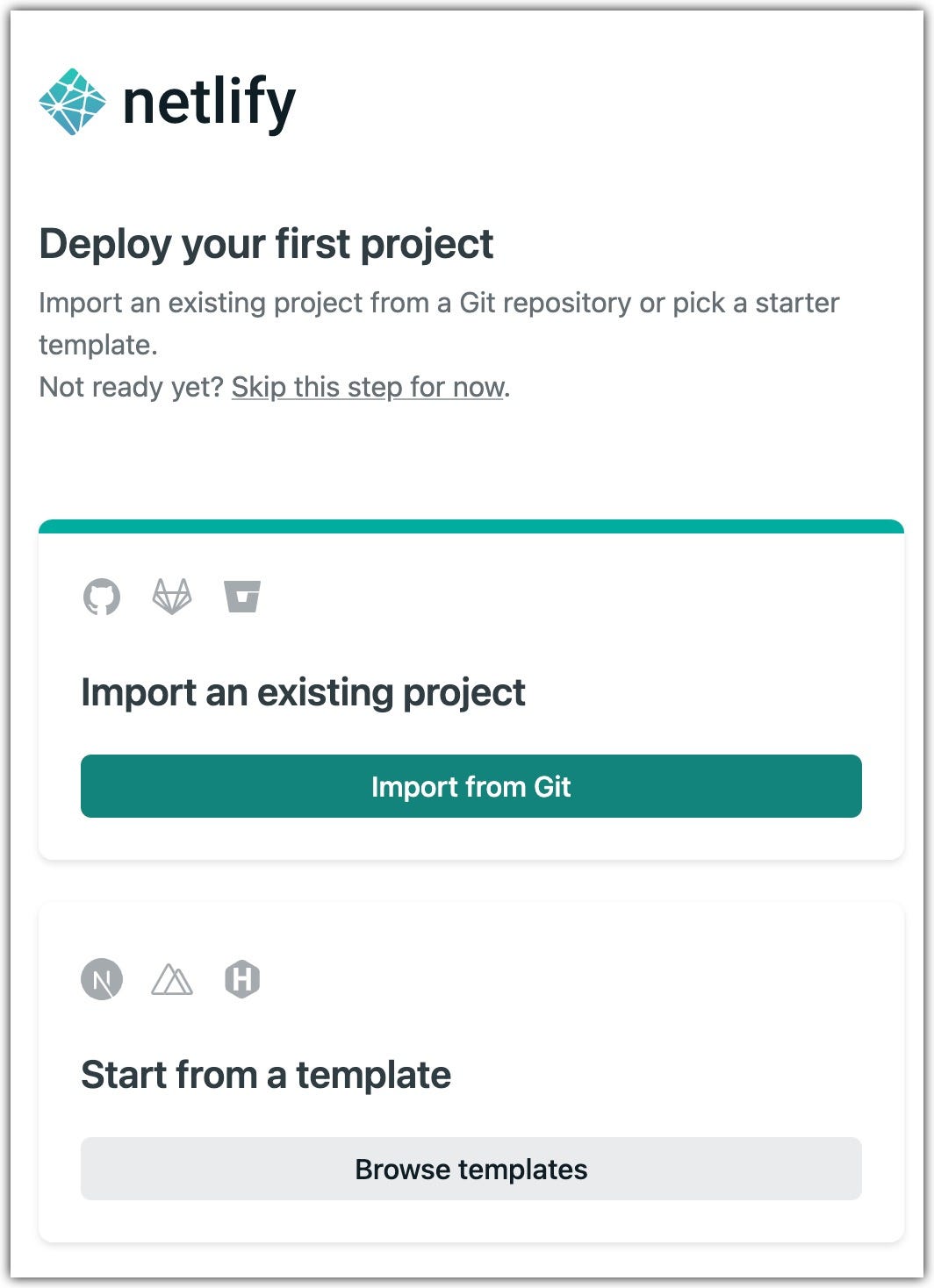This screenshot has height=1288, width=934.
Task: Click the Deploy your first project heading
Action: click(266, 244)
